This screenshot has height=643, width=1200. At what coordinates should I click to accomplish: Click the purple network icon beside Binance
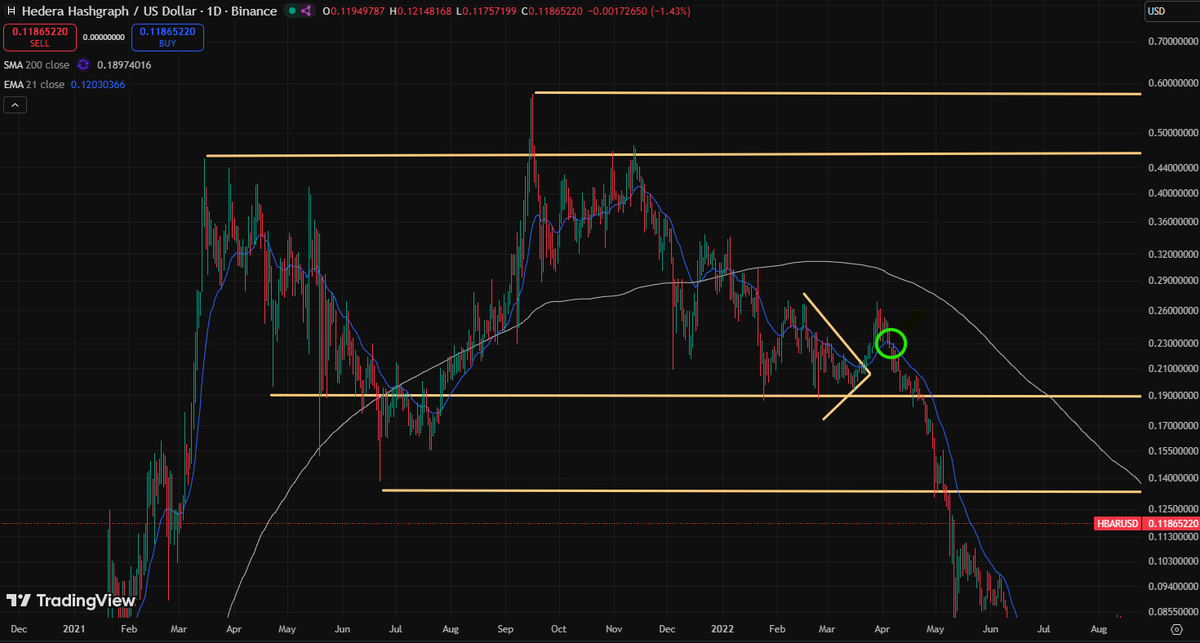pyautogui.click(x=305, y=11)
